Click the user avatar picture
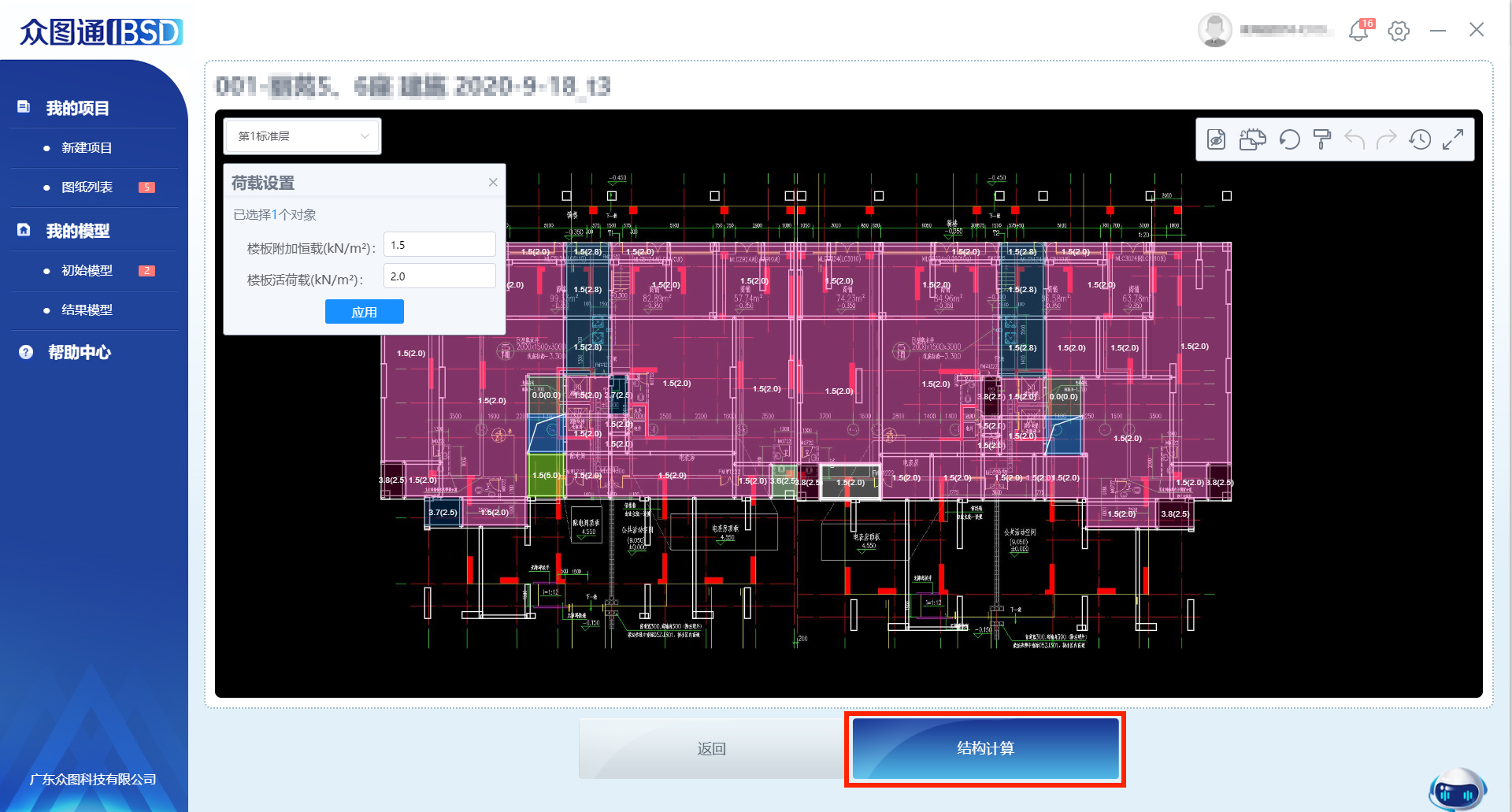Viewport: 1512px width, 812px height. pos(1214,31)
